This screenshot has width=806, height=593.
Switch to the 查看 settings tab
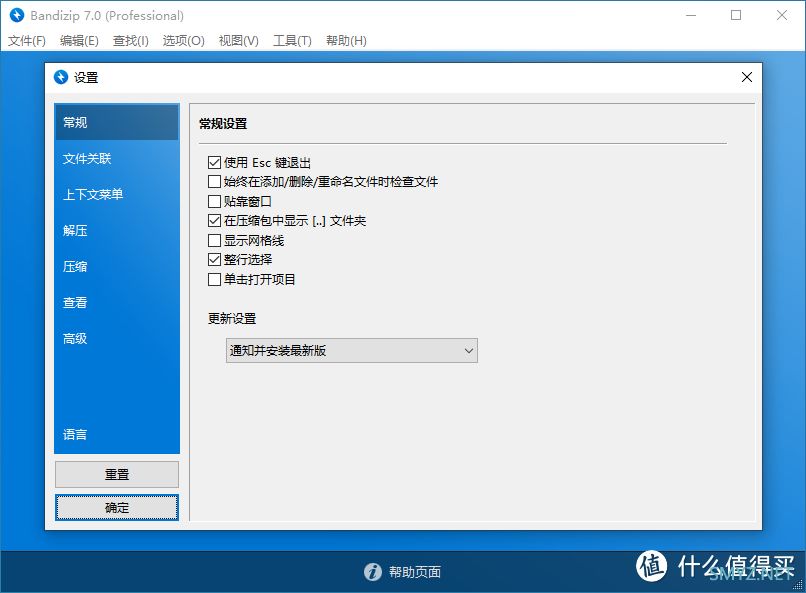tap(117, 302)
